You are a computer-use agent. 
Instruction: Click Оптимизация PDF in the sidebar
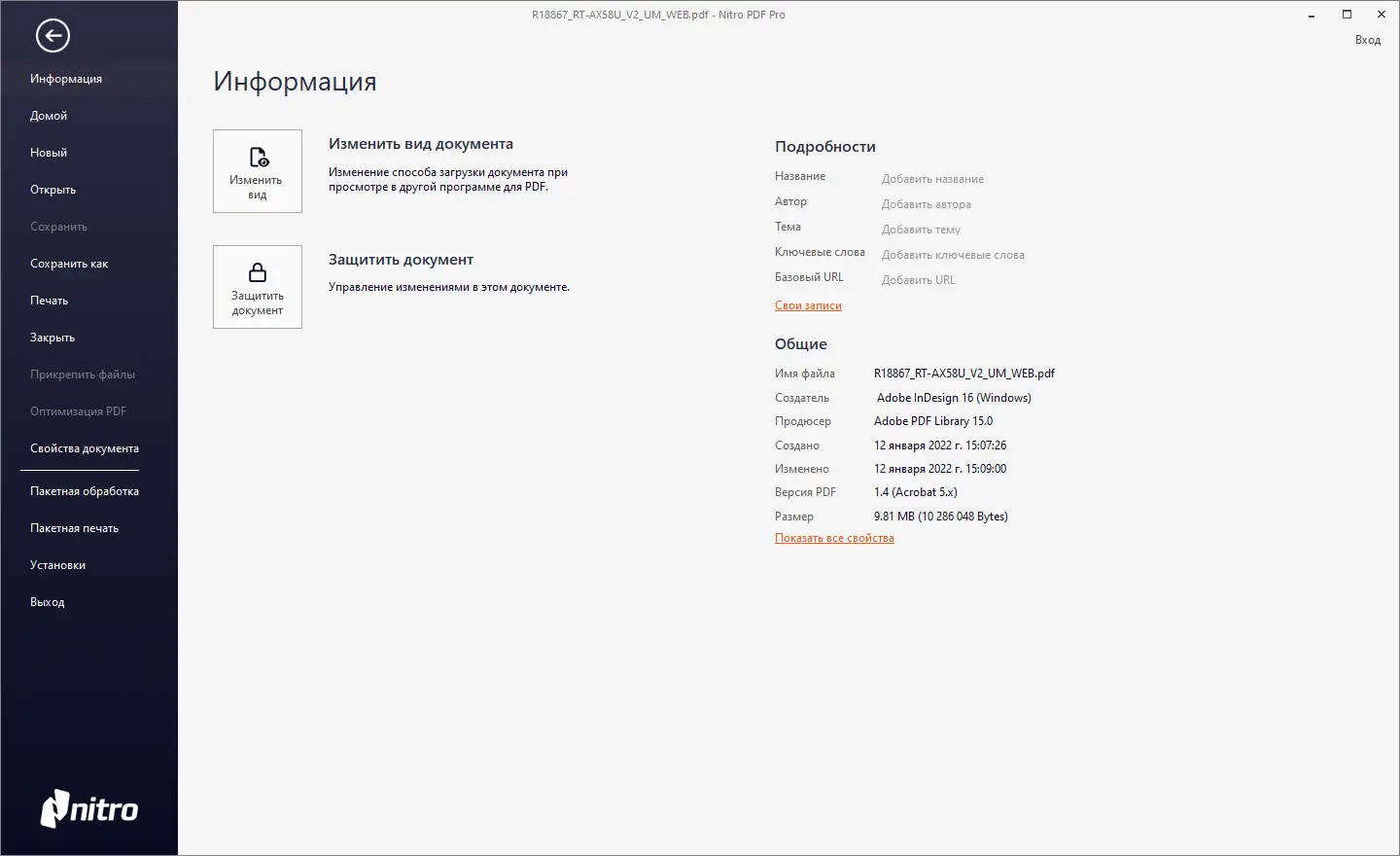click(x=79, y=411)
